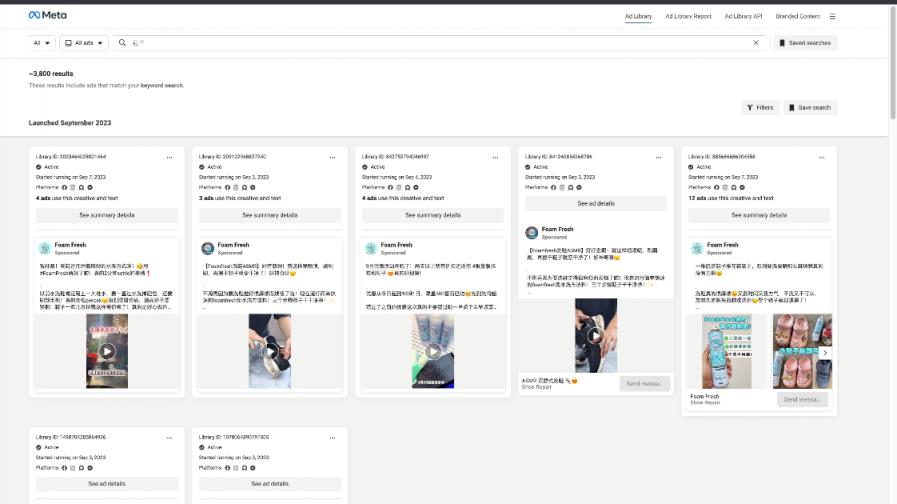The height and width of the screenshot is (504, 897).
Task: Click Foam Fresh spray can thumbnail in carousel
Action: 727,351
